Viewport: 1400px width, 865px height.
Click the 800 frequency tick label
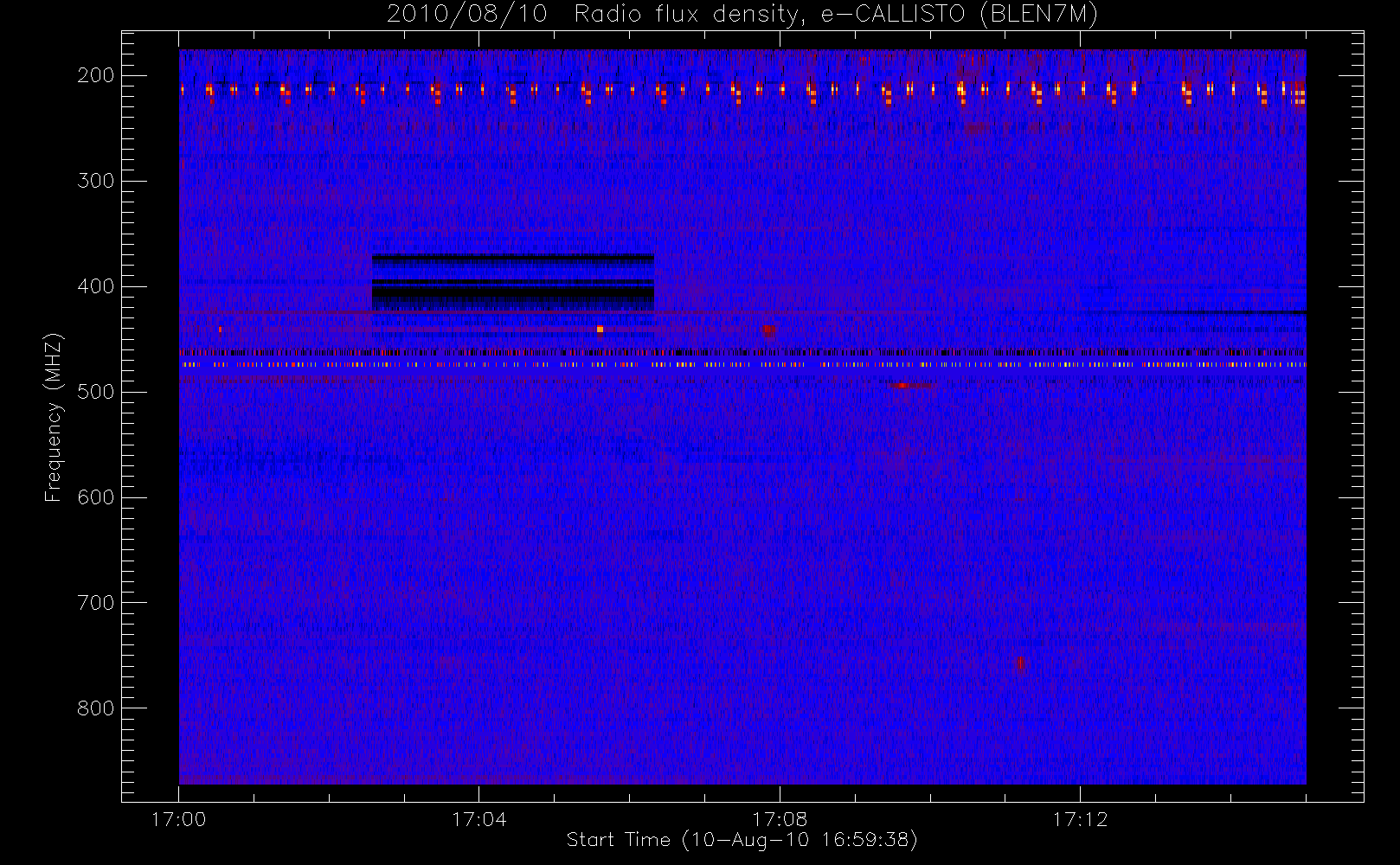(96, 708)
